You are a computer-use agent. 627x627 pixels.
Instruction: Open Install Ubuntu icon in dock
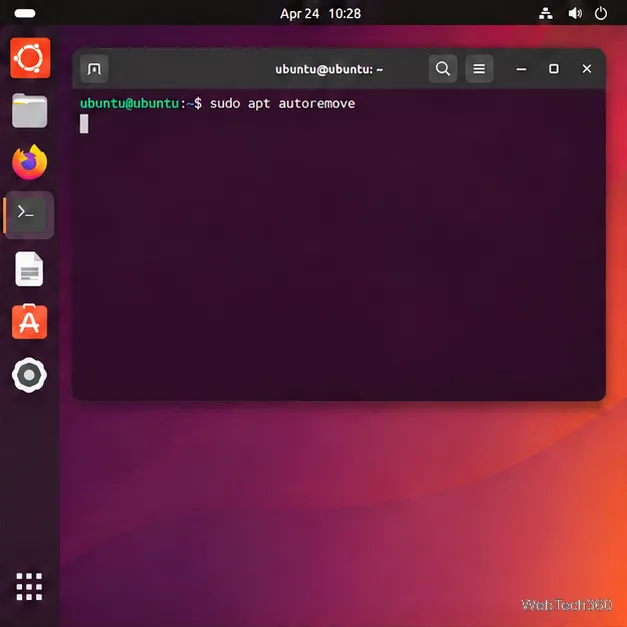pyautogui.click(x=30, y=58)
